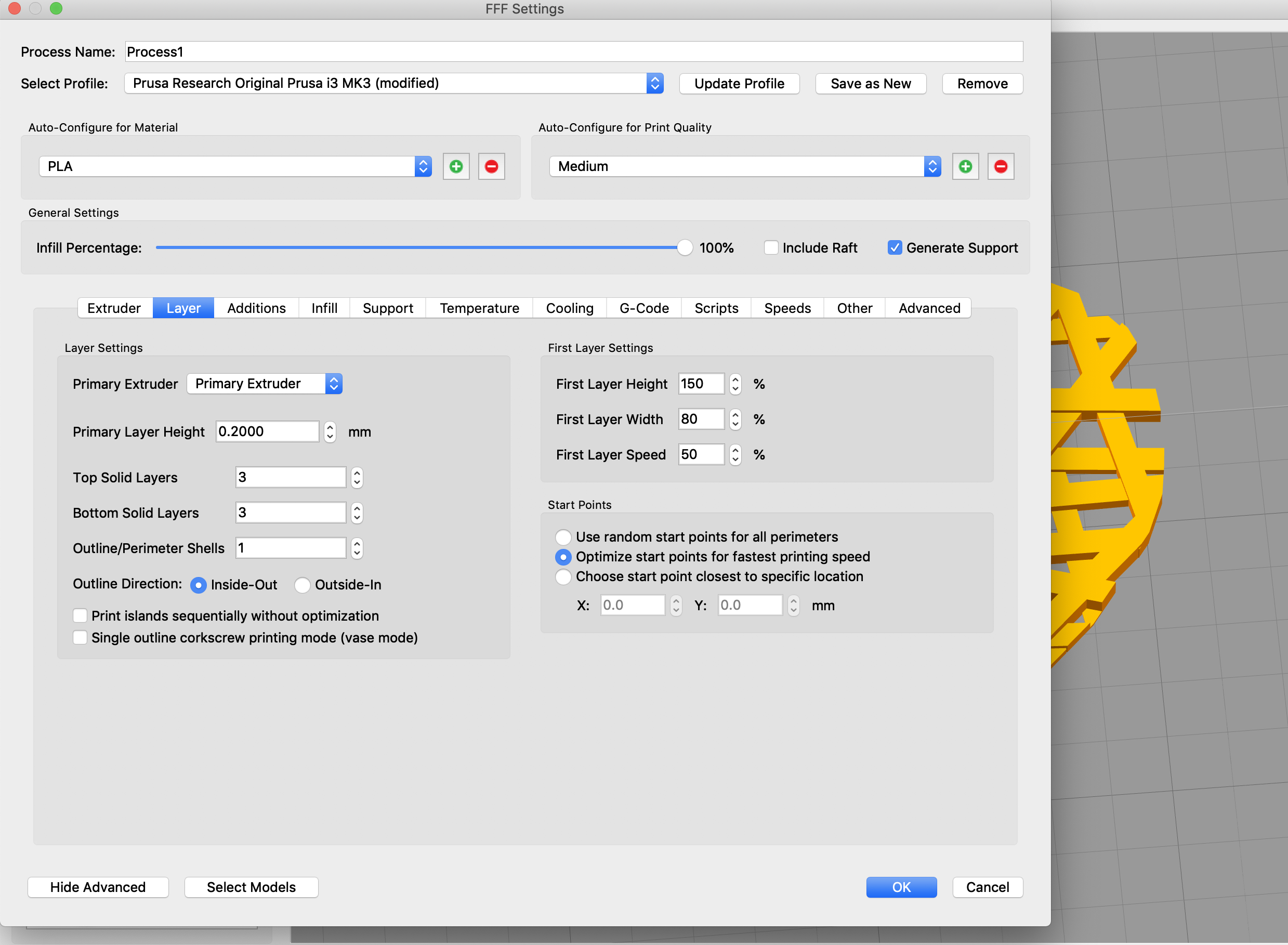This screenshot has width=1288, height=945.
Task: Enable Print islands sequentially without optimization
Action: [x=80, y=615]
